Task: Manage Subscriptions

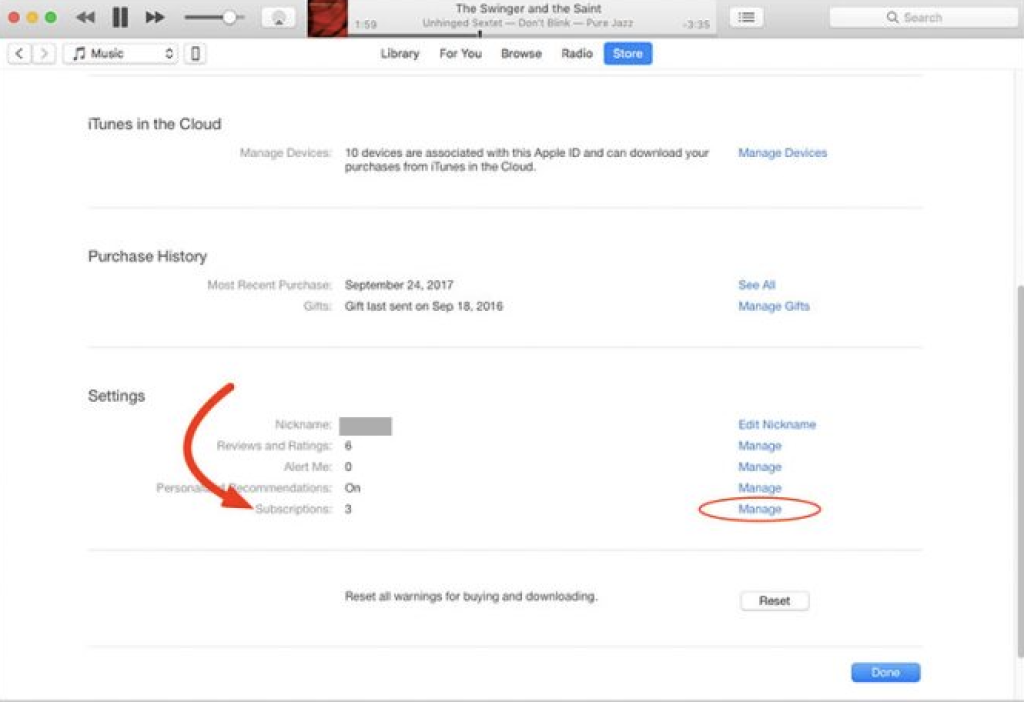Action: [760, 509]
